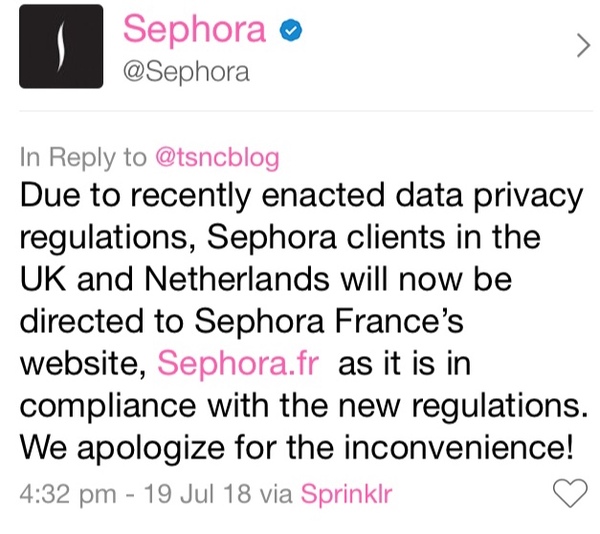Tap the tweet's first line of text
Screen dimensions: 600x534
(300, 196)
